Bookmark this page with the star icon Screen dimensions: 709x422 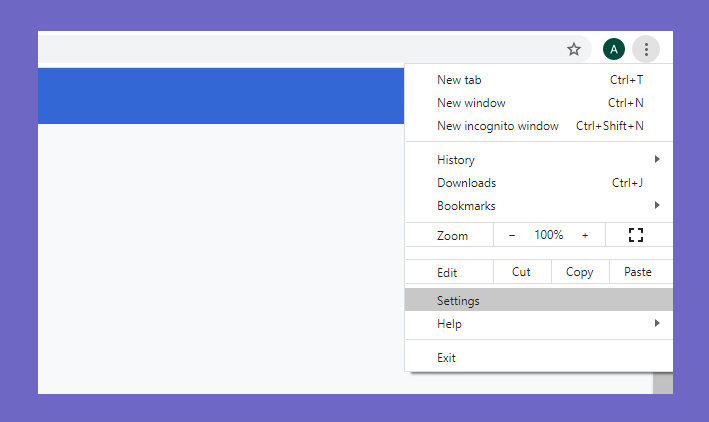click(x=574, y=49)
